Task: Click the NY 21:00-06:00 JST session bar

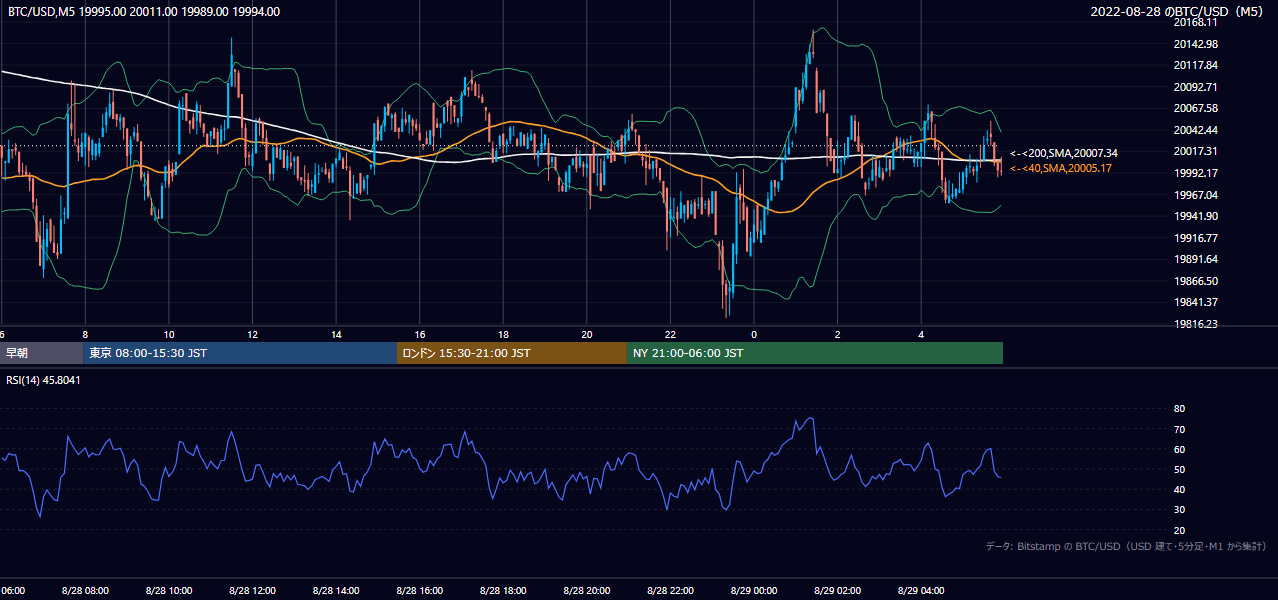Action: [815, 353]
